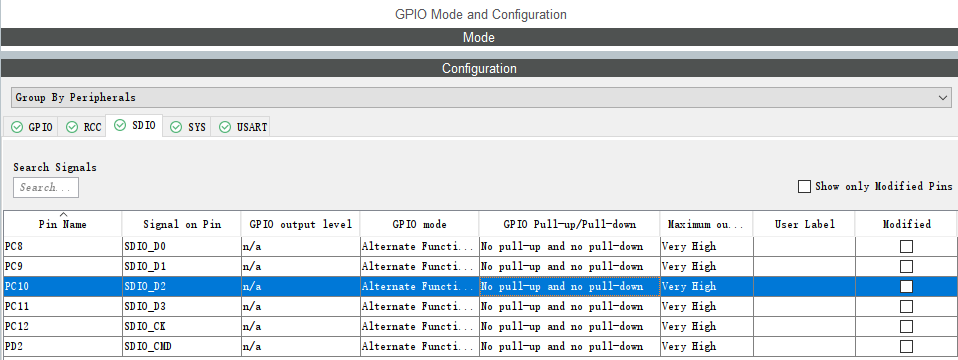Screen dimensions: 958x360
Task: Click GPIO mode cell for PC12
Action: [420, 326]
